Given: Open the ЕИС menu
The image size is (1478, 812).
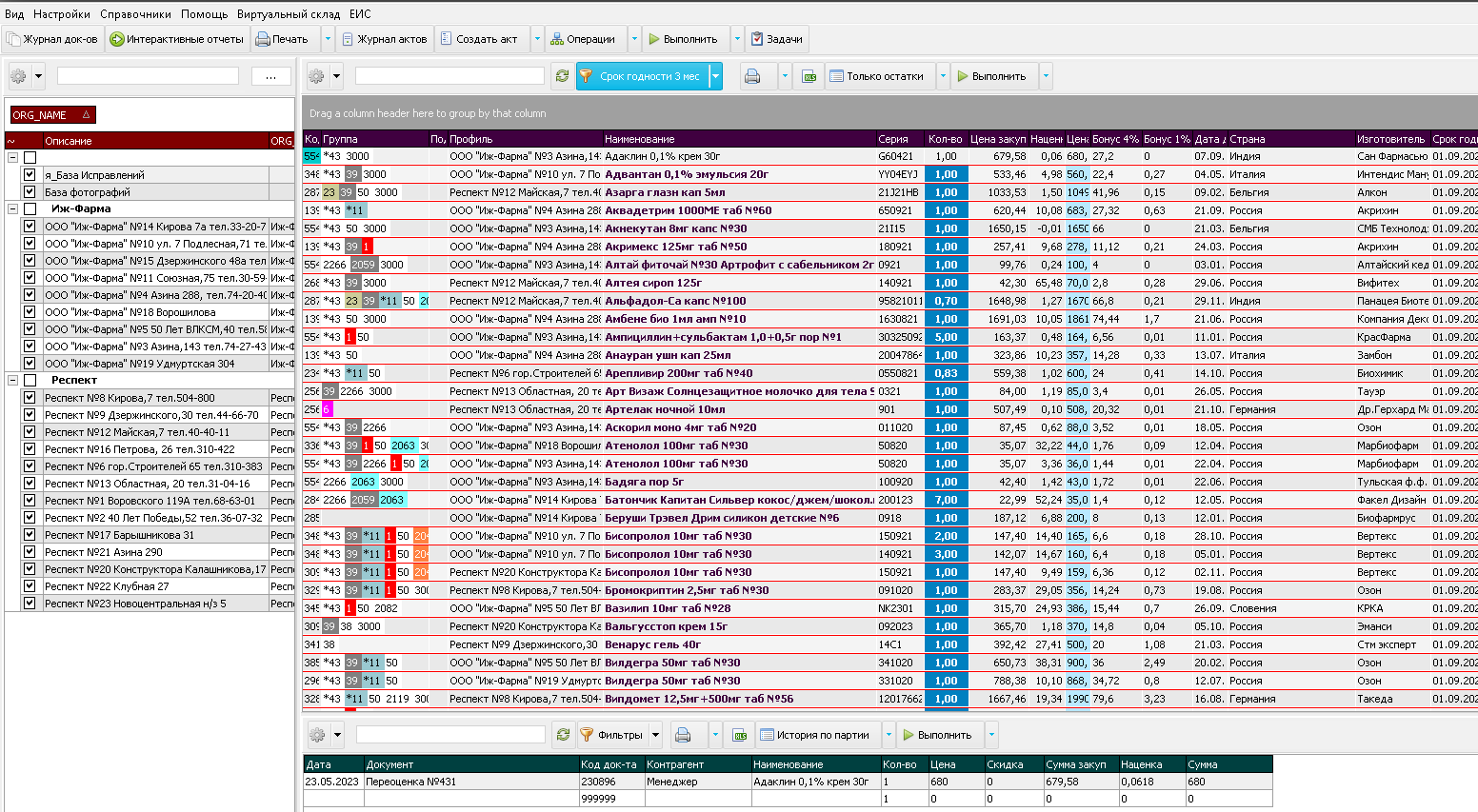Looking at the screenshot, I should coord(360,14).
